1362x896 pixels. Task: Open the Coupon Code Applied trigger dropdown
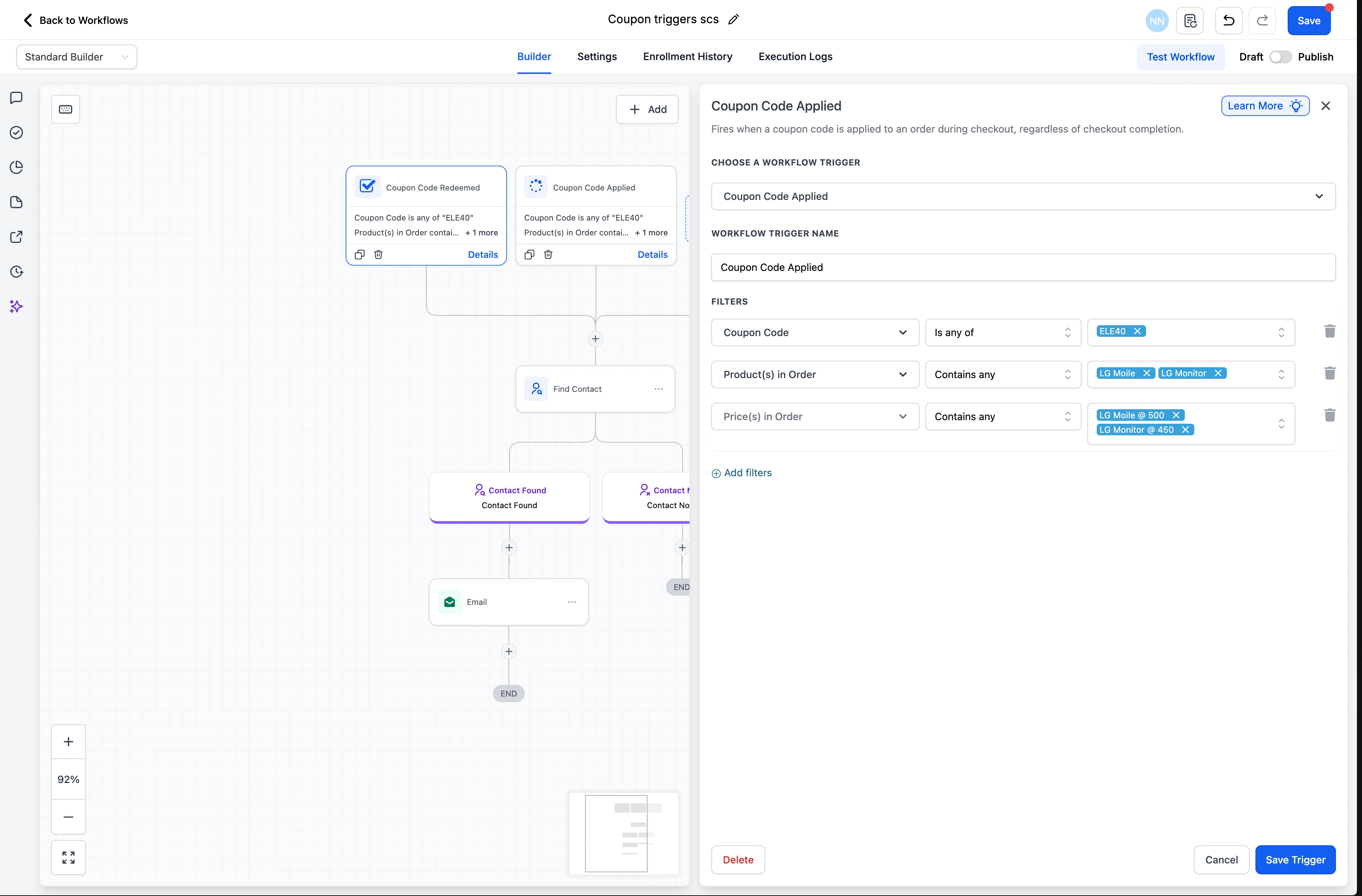[1320, 196]
